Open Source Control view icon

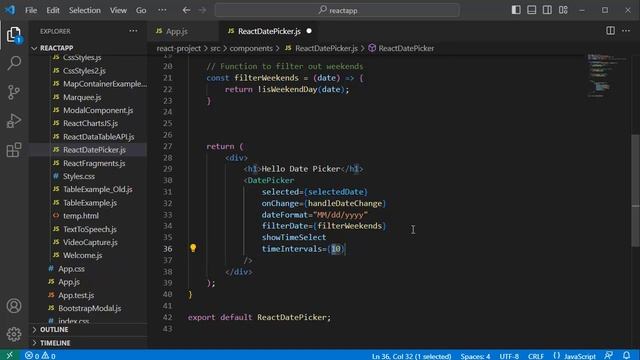(x=14, y=92)
